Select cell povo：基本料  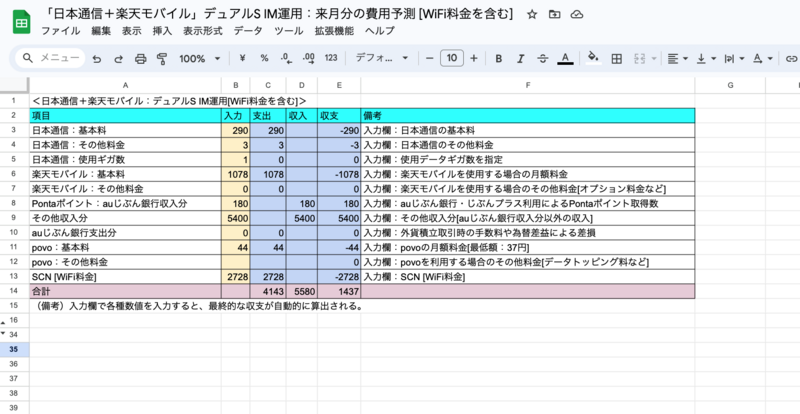126,248
